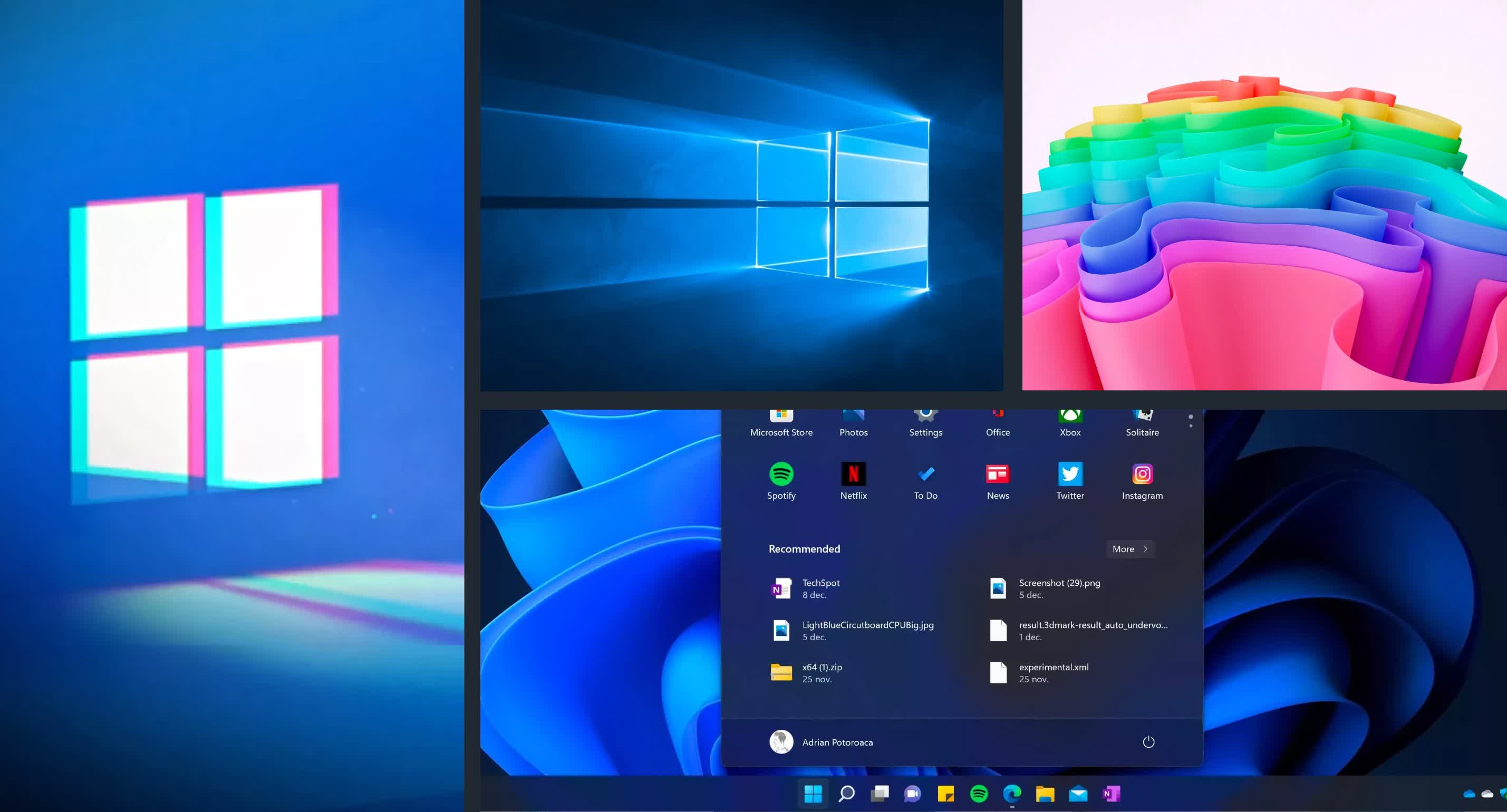The height and width of the screenshot is (812, 1507).
Task: Open Search from the taskbar
Action: click(x=846, y=794)
